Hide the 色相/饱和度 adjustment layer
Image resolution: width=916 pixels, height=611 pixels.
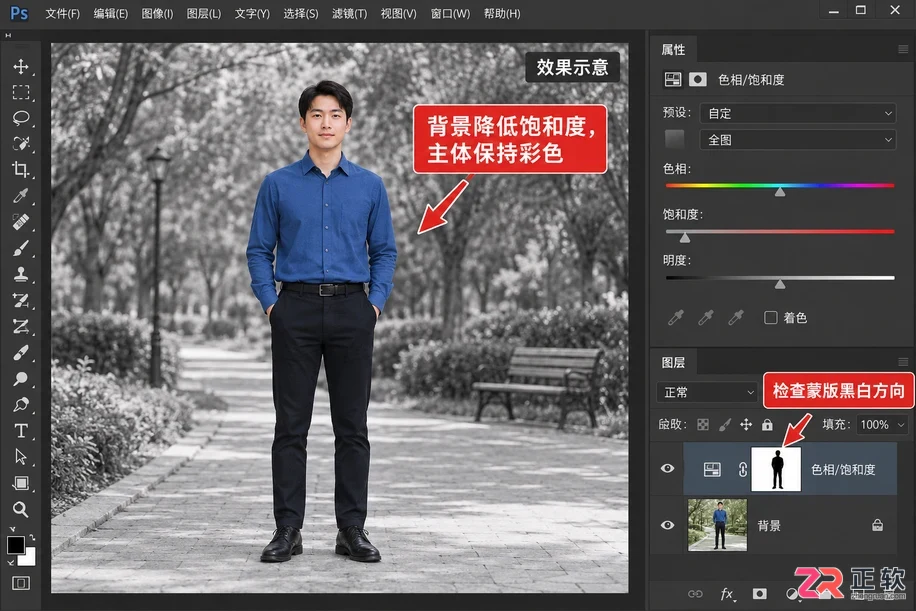point(667,468)
